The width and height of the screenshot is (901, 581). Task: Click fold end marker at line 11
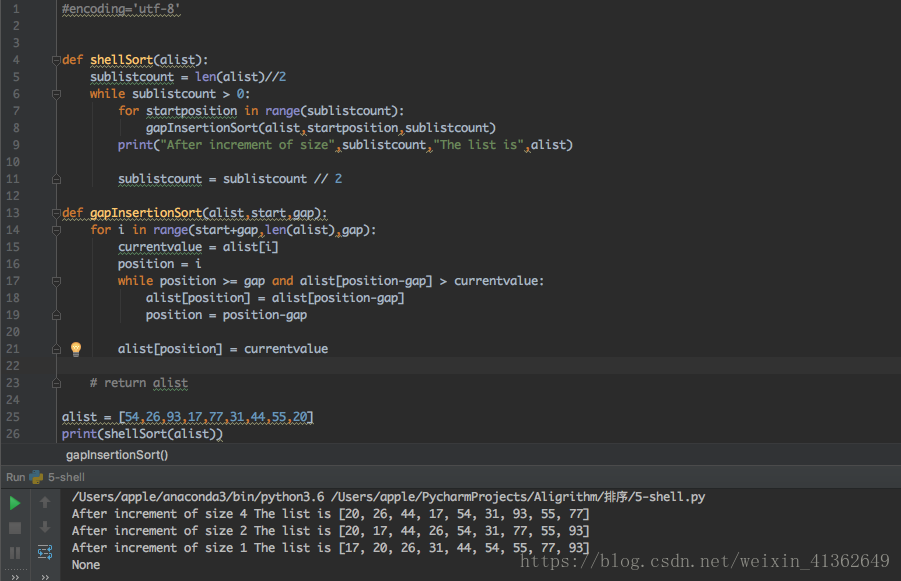tap(56, 179)
